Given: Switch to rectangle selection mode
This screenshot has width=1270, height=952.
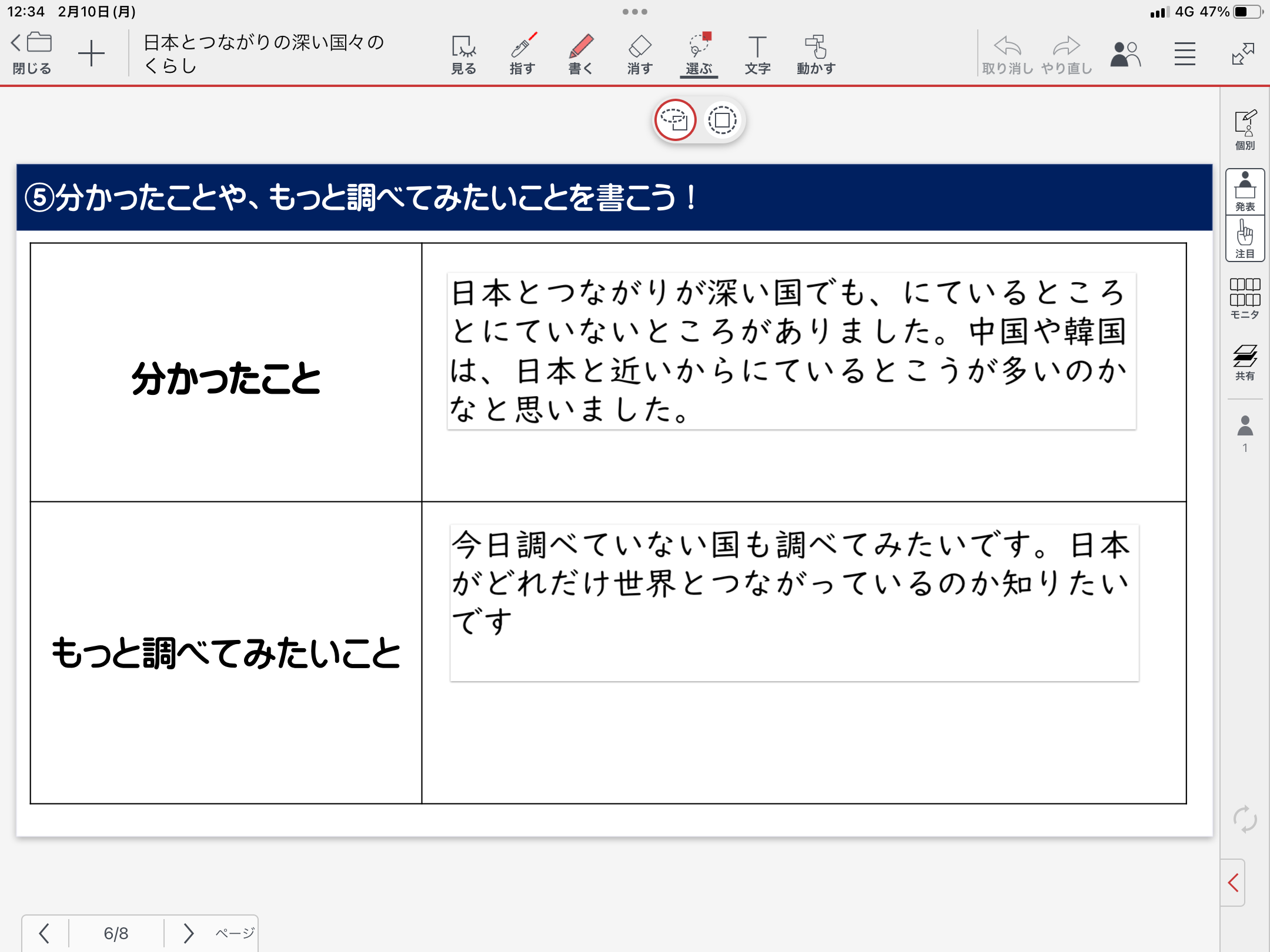Looking at the screenshot, I should click(722, 120).
